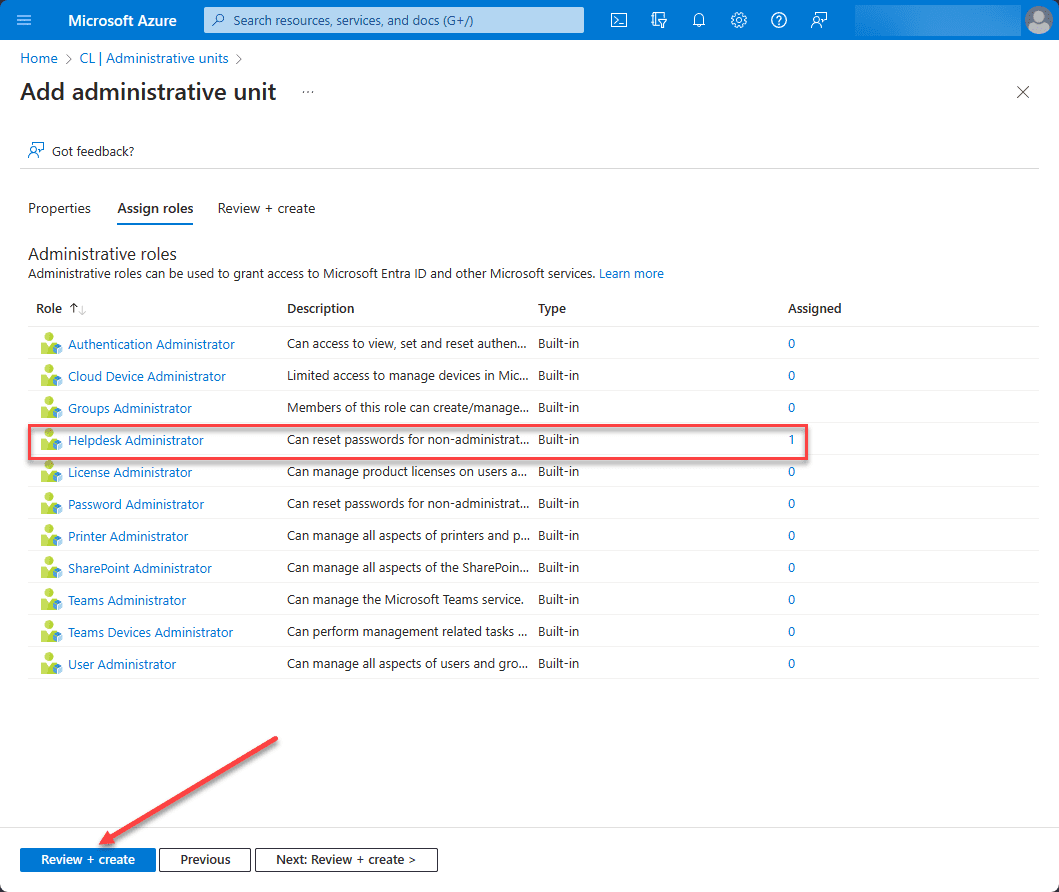Screen dimensions: 1059x892
Task: Open the notifications bell
Action: point(699,20)
